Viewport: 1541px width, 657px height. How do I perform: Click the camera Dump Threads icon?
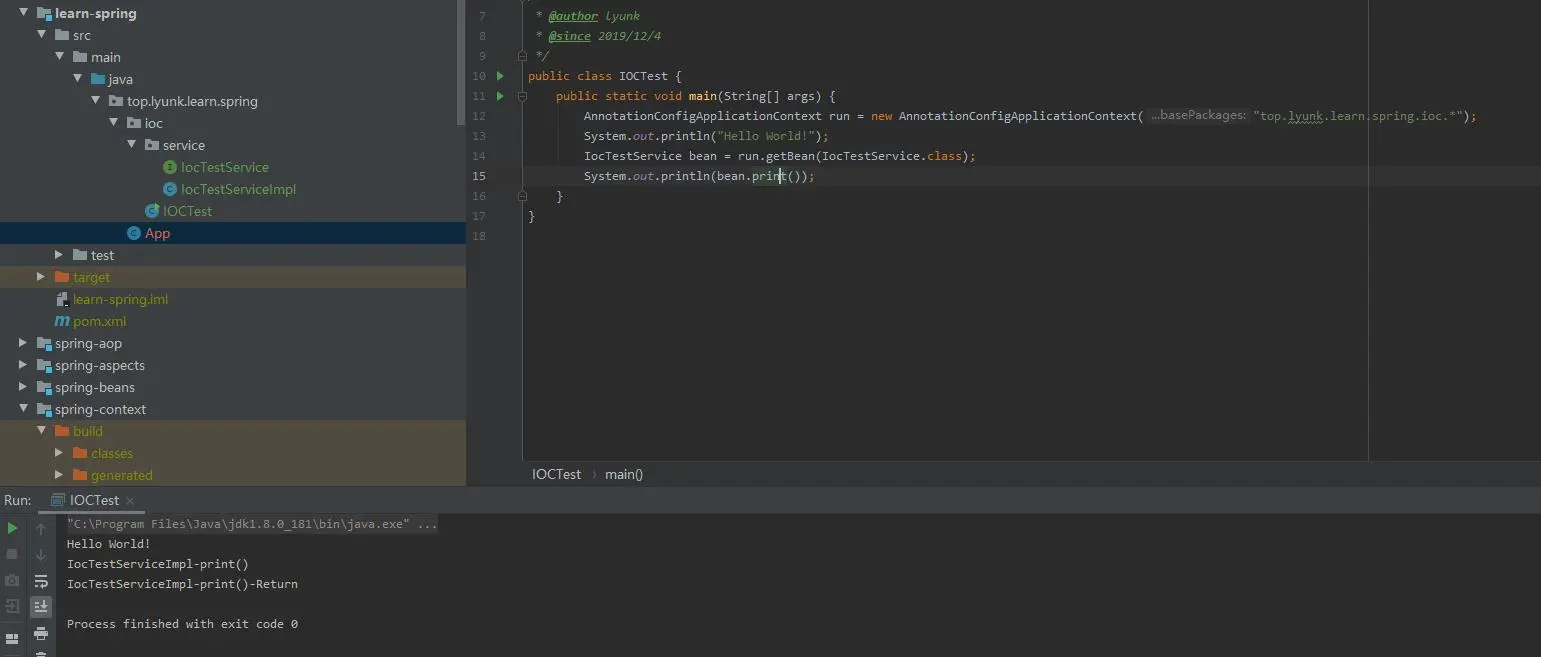pyautogui.click(x=12, y=580)
